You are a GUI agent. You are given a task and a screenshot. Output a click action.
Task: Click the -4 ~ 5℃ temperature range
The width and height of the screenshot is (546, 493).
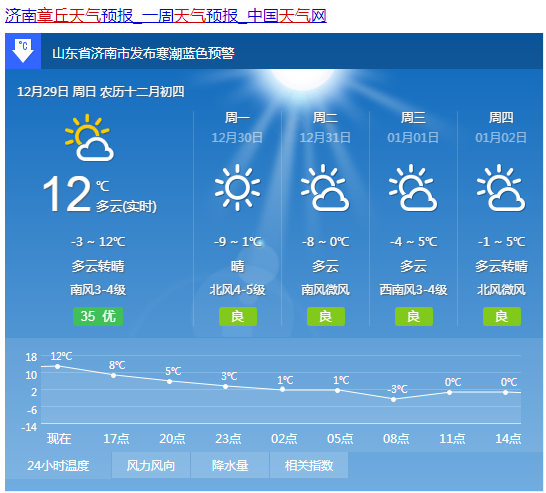[x=414, y=242]
